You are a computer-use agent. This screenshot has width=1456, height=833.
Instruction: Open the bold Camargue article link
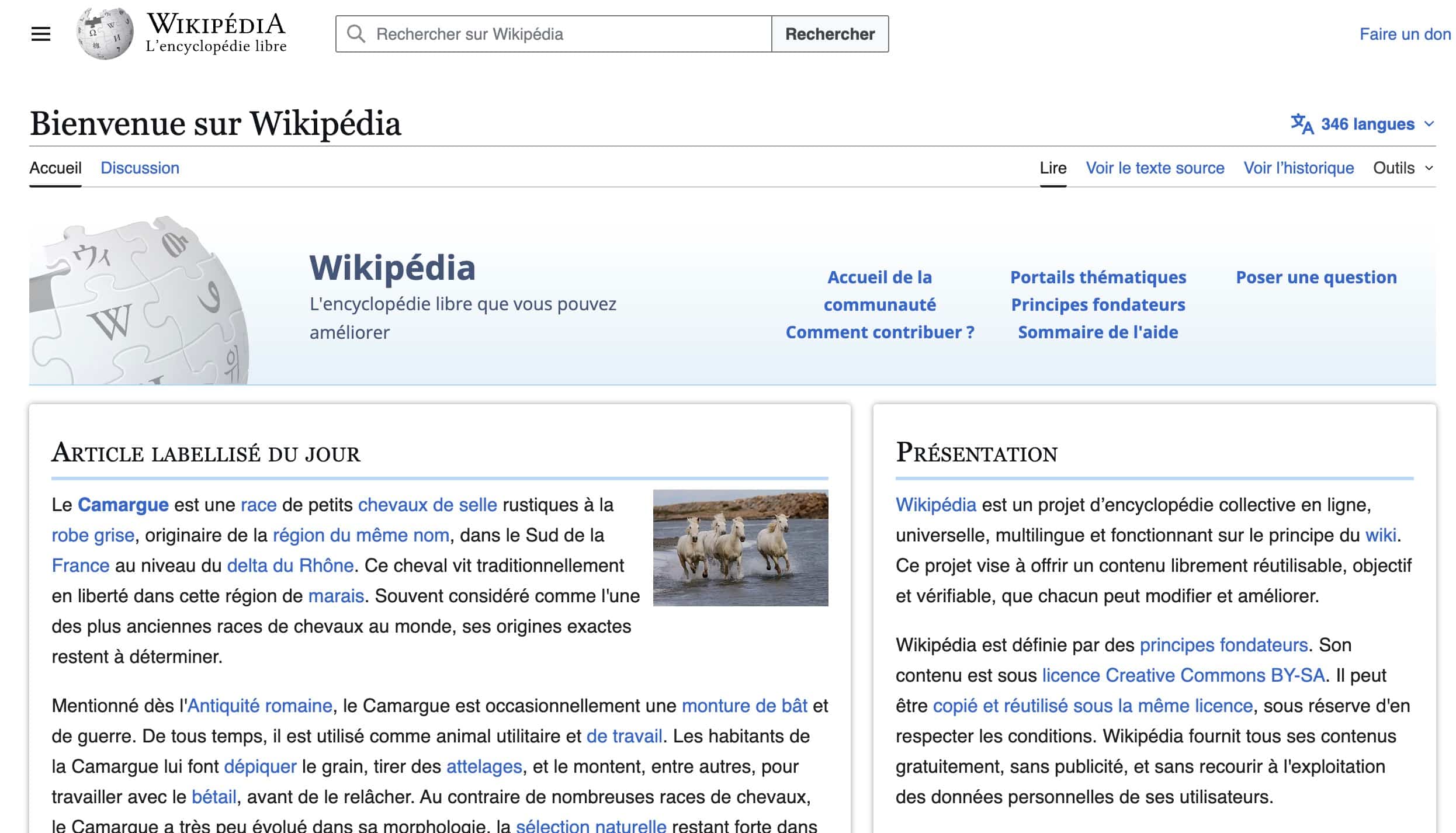click(123, 505)
